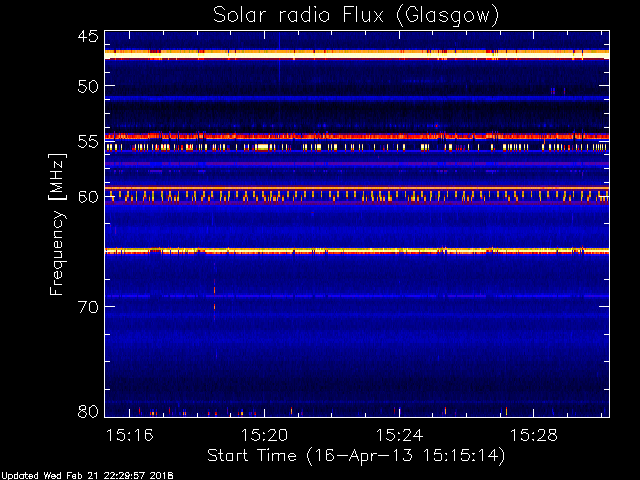Click the time tick label "15:16"

click(130, 436)
